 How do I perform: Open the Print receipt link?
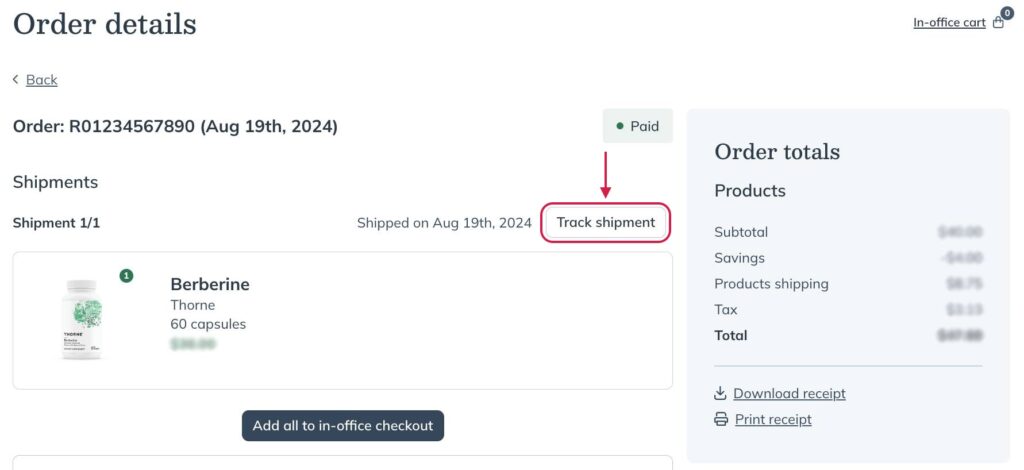tap(773, 419)
